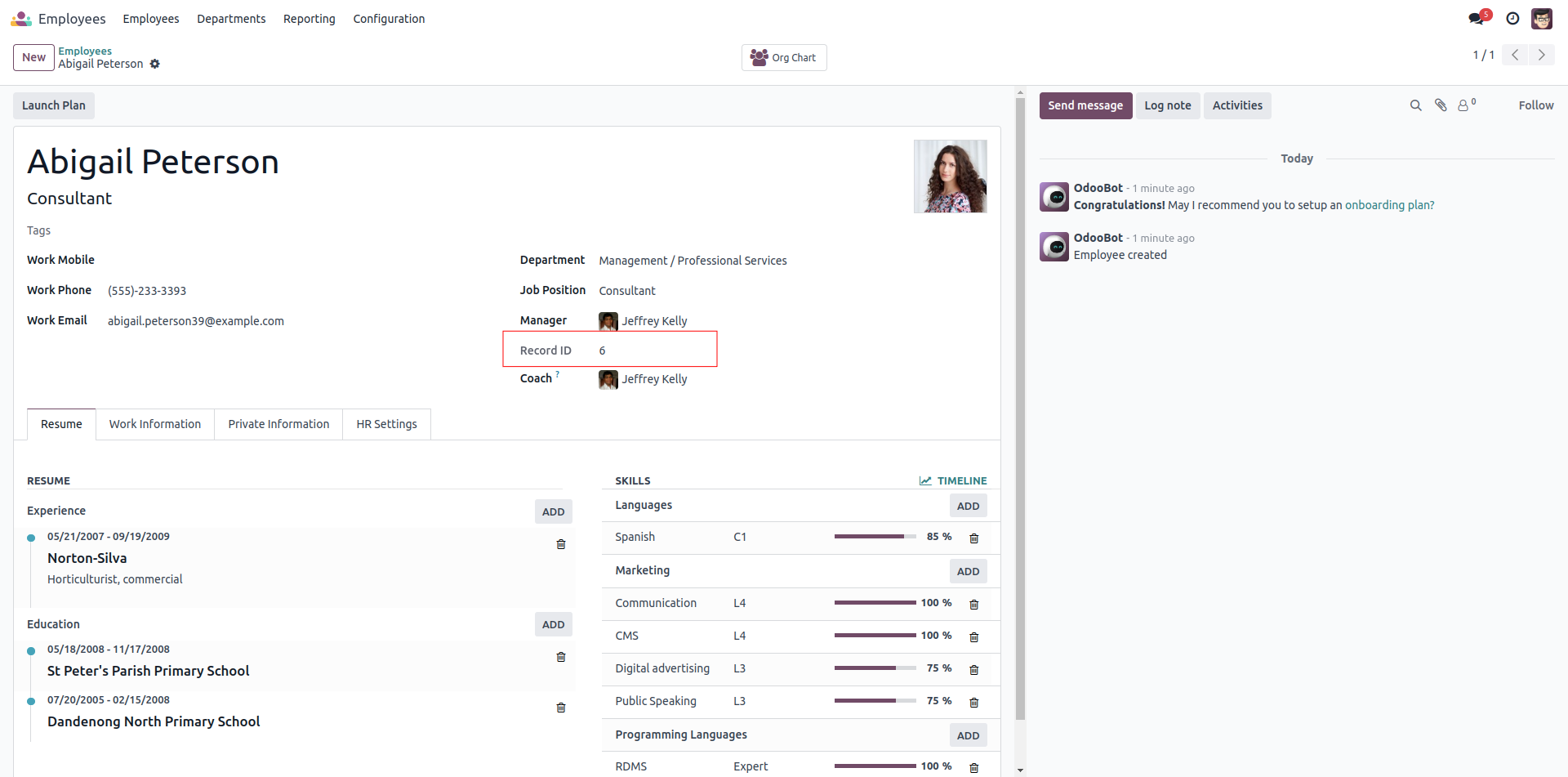Delete the Public Speaking skill

973,702
